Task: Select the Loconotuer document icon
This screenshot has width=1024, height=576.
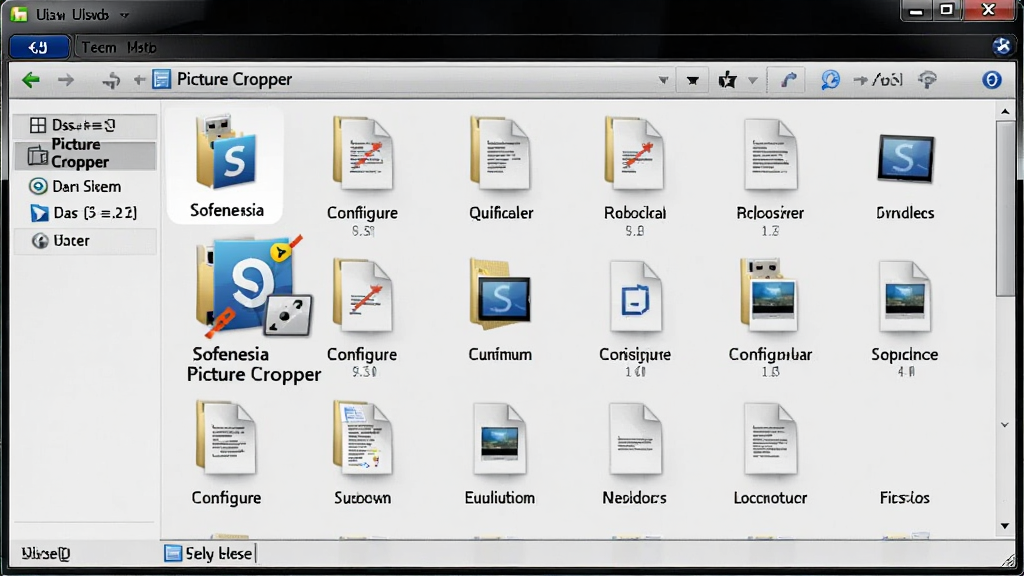Action: [x=770, y=439]
